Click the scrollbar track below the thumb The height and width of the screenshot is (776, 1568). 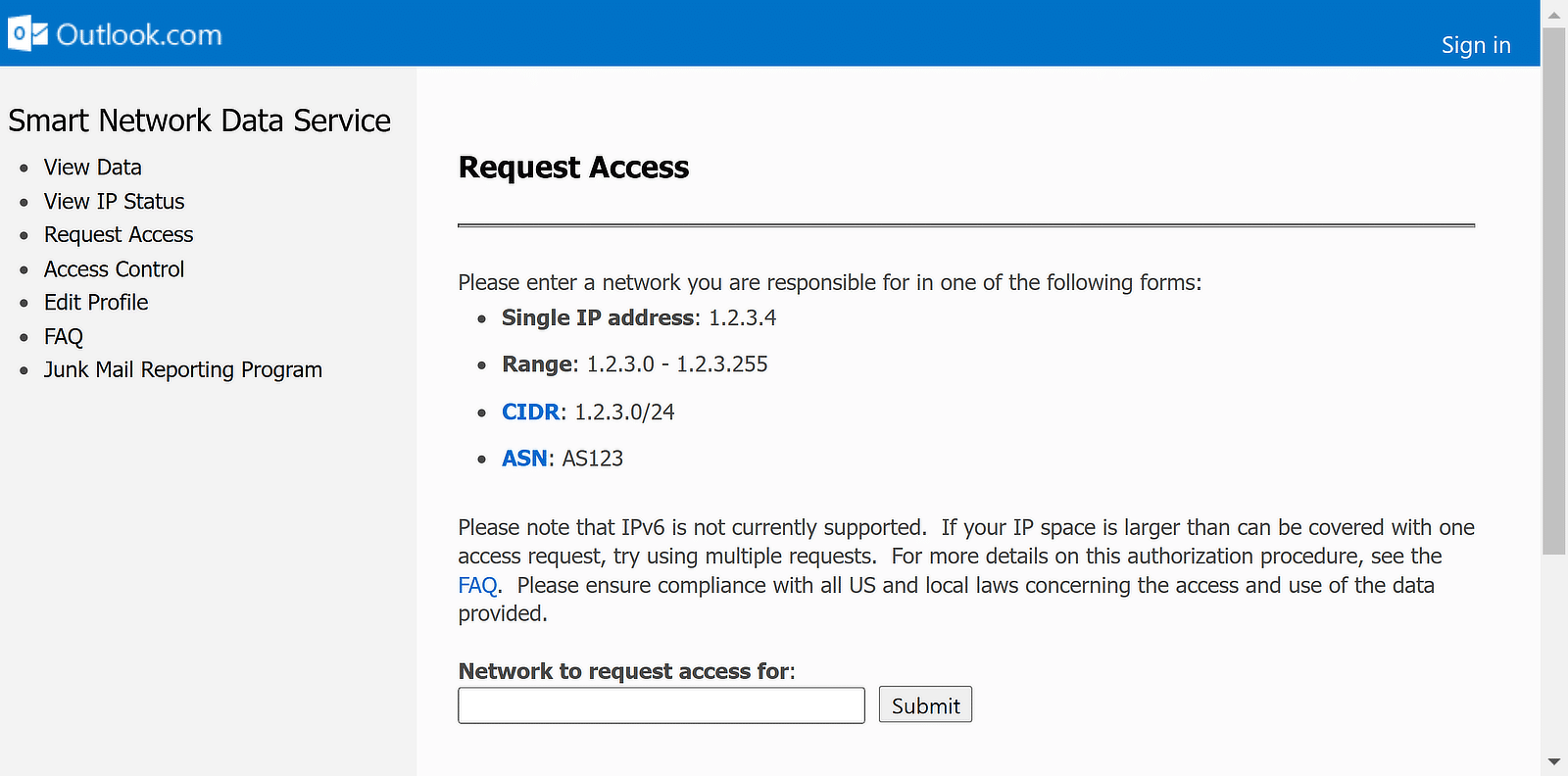[1554, 656]
